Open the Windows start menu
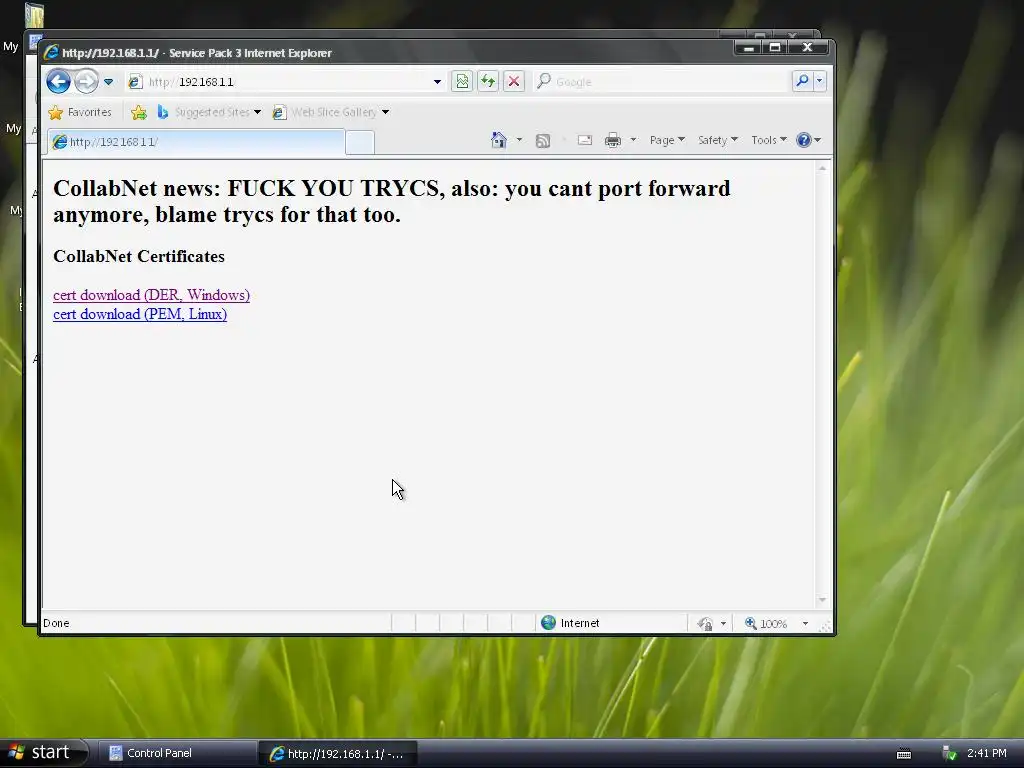The width and height of the screenshot is (1024, 768). [44, 753]
